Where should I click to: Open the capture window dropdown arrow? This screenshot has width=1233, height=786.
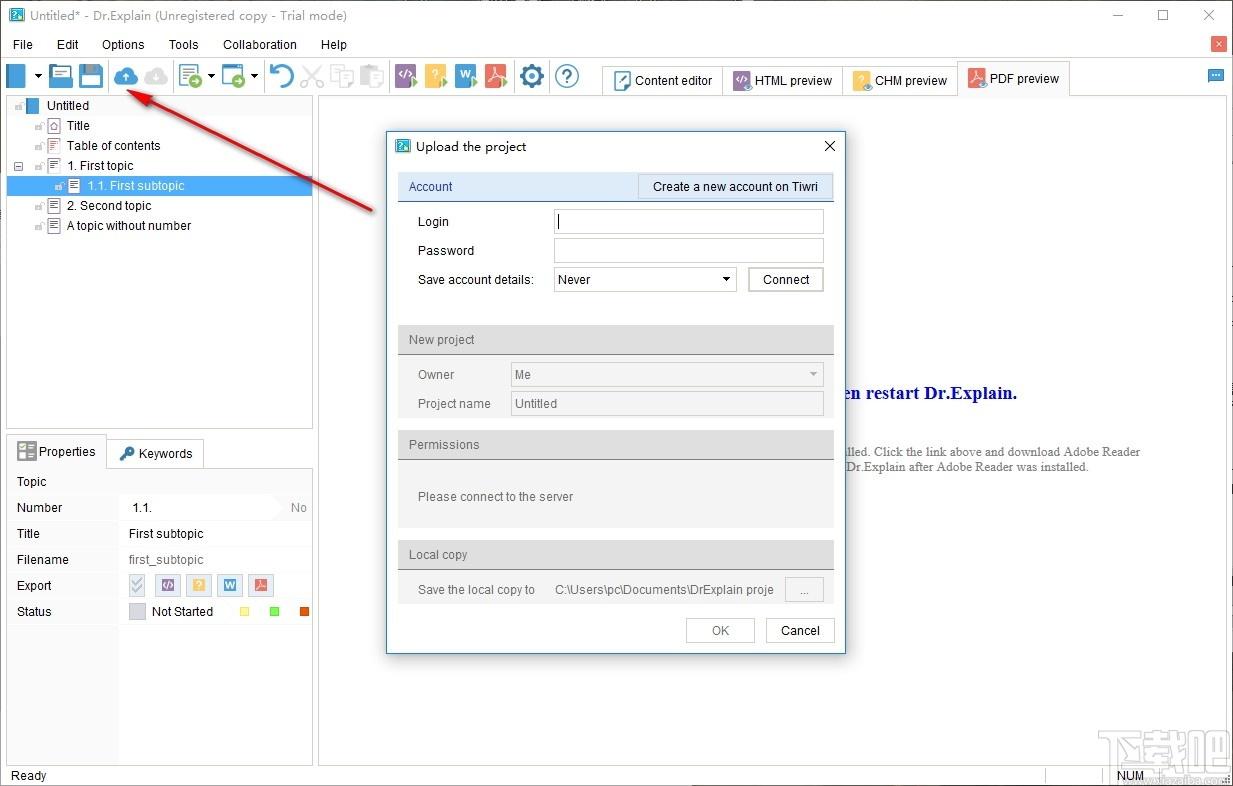click(254, 76)
